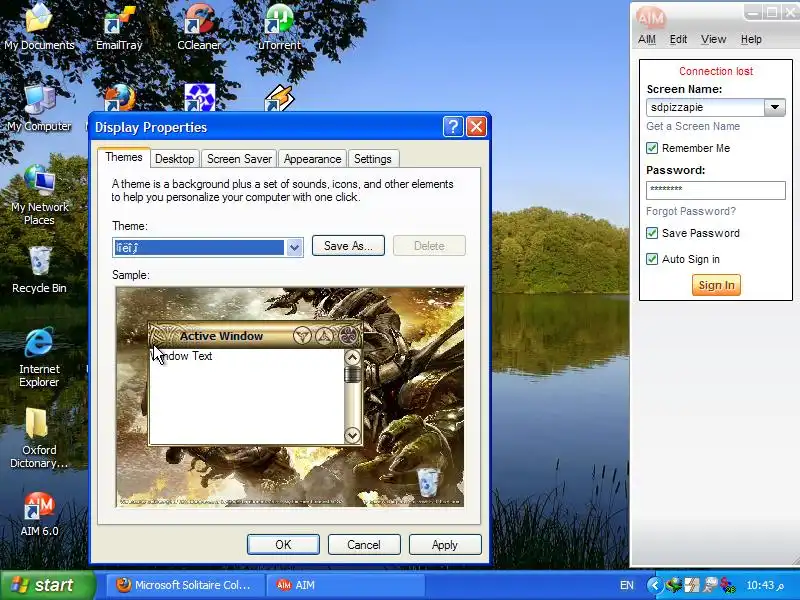This screenshot has height=600, width=800.
Task: Open My Network Places icon
Action: 39,195
